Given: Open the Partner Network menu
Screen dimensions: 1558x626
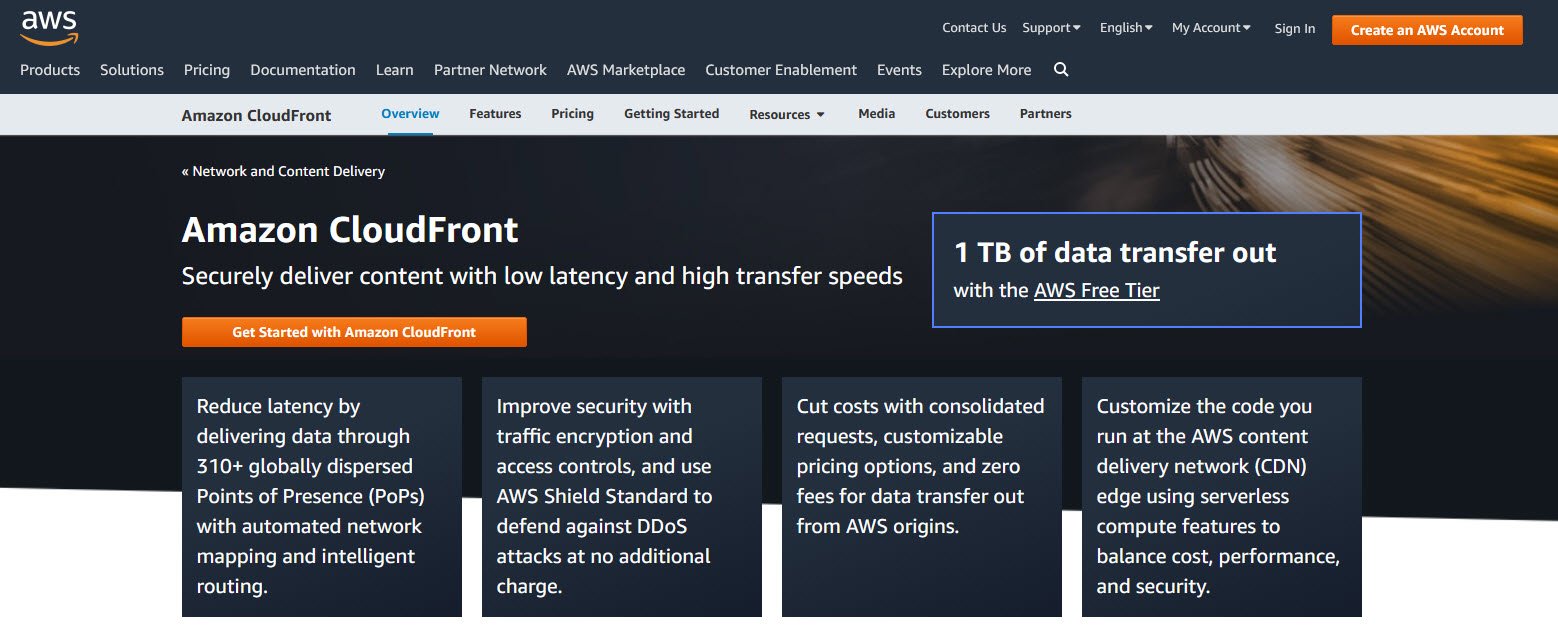Looking at the screenshot, I should [x=490, y=70].
